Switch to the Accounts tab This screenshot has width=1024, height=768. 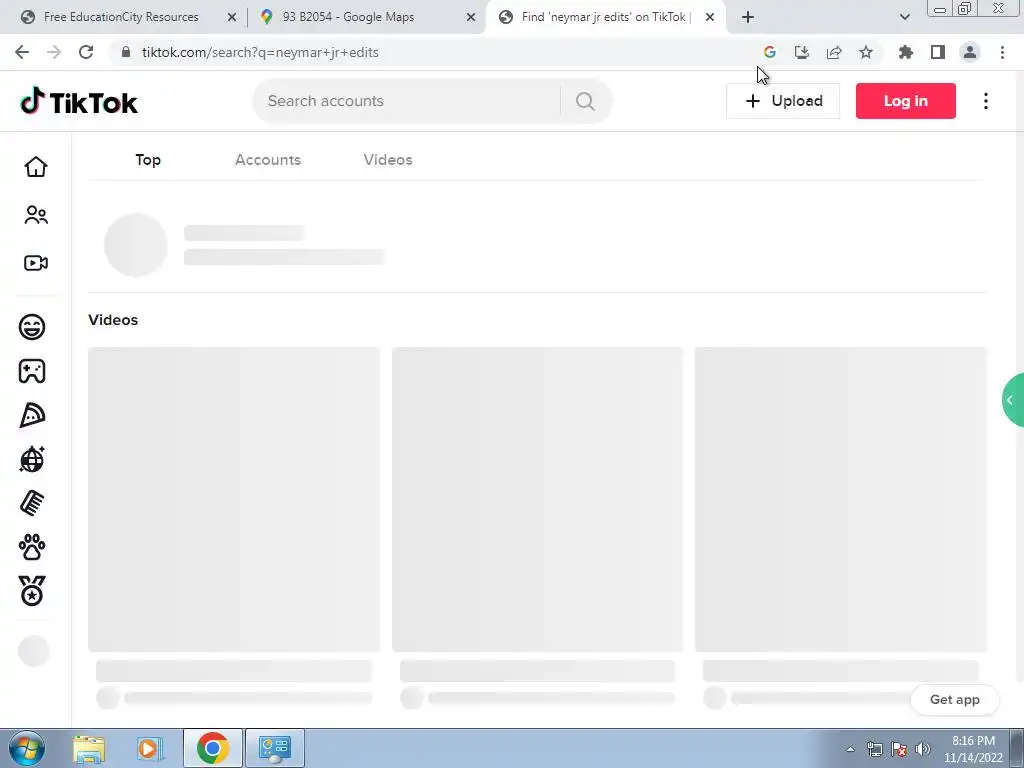[x=268, y=160]
